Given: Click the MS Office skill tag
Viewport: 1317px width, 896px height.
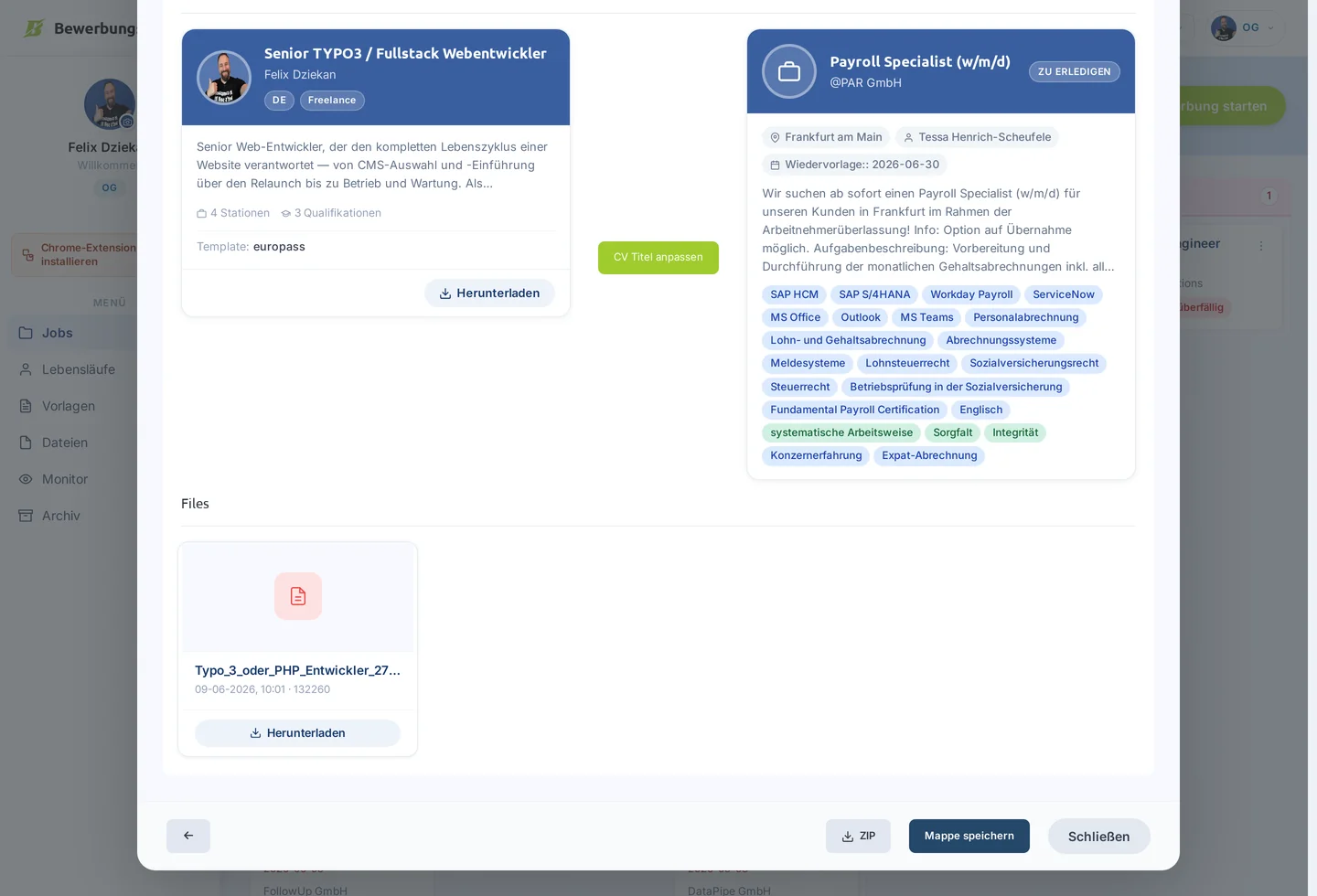Looking at the screenshot, I should click(x=796, y=317).
